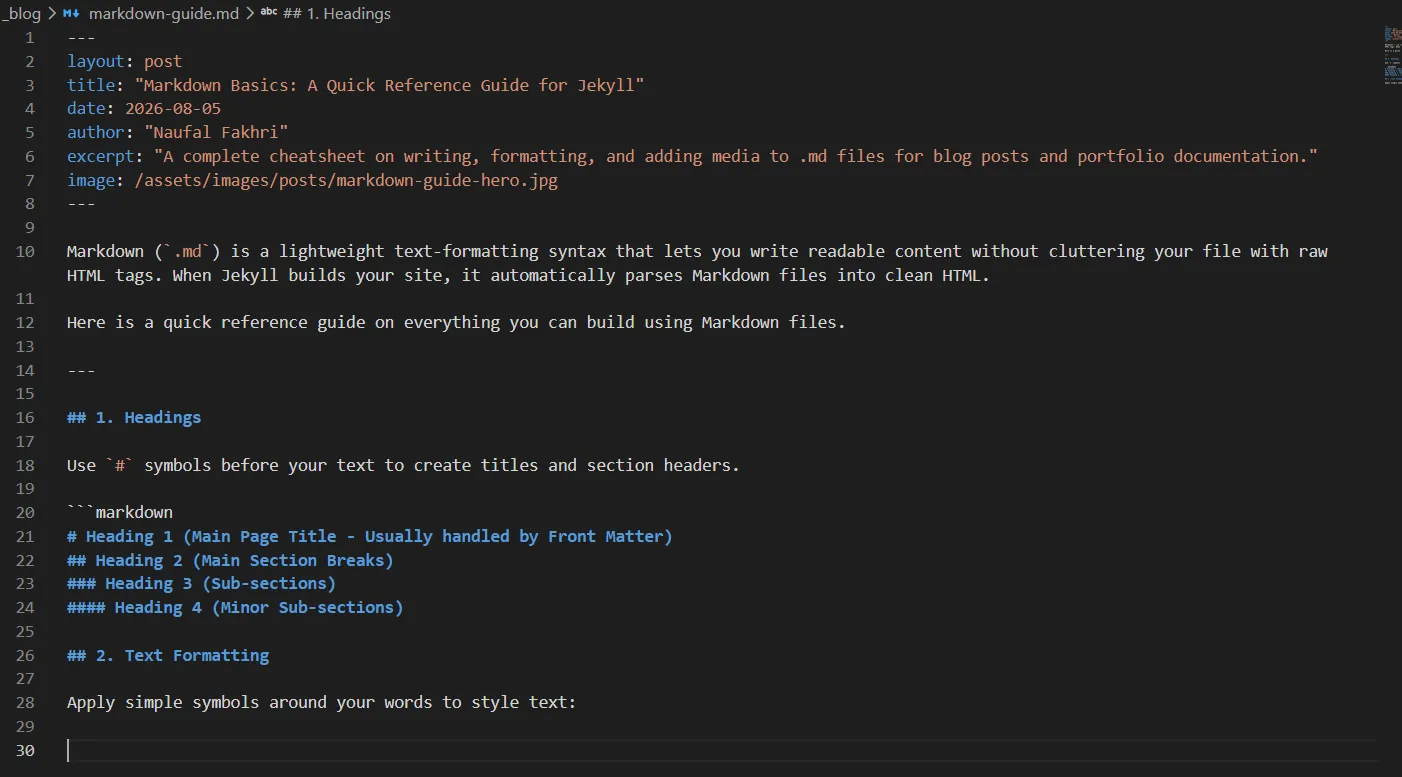Click the '# Heading 1 (Main Page Title' line
This screenshot has height=777, width=1402.
pos(370,536)
